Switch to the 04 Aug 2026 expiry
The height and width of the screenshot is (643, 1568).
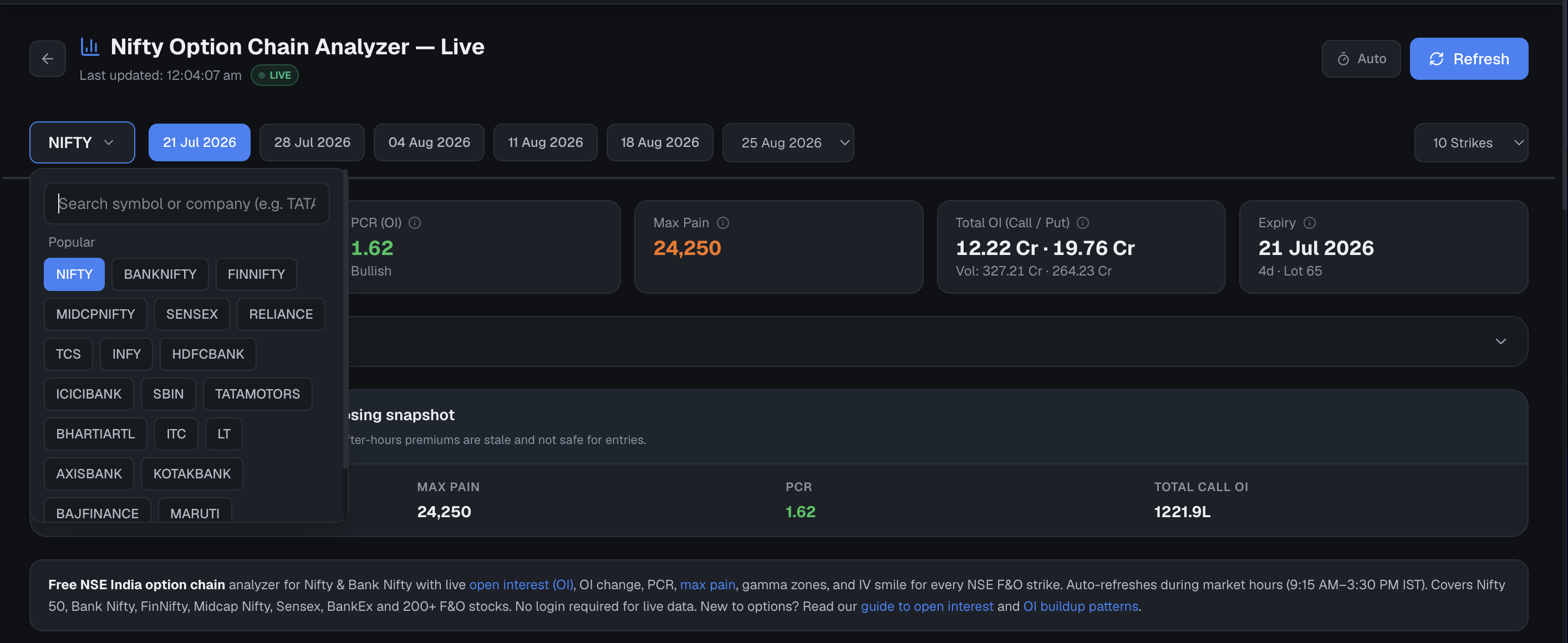[x=429, y=142]
